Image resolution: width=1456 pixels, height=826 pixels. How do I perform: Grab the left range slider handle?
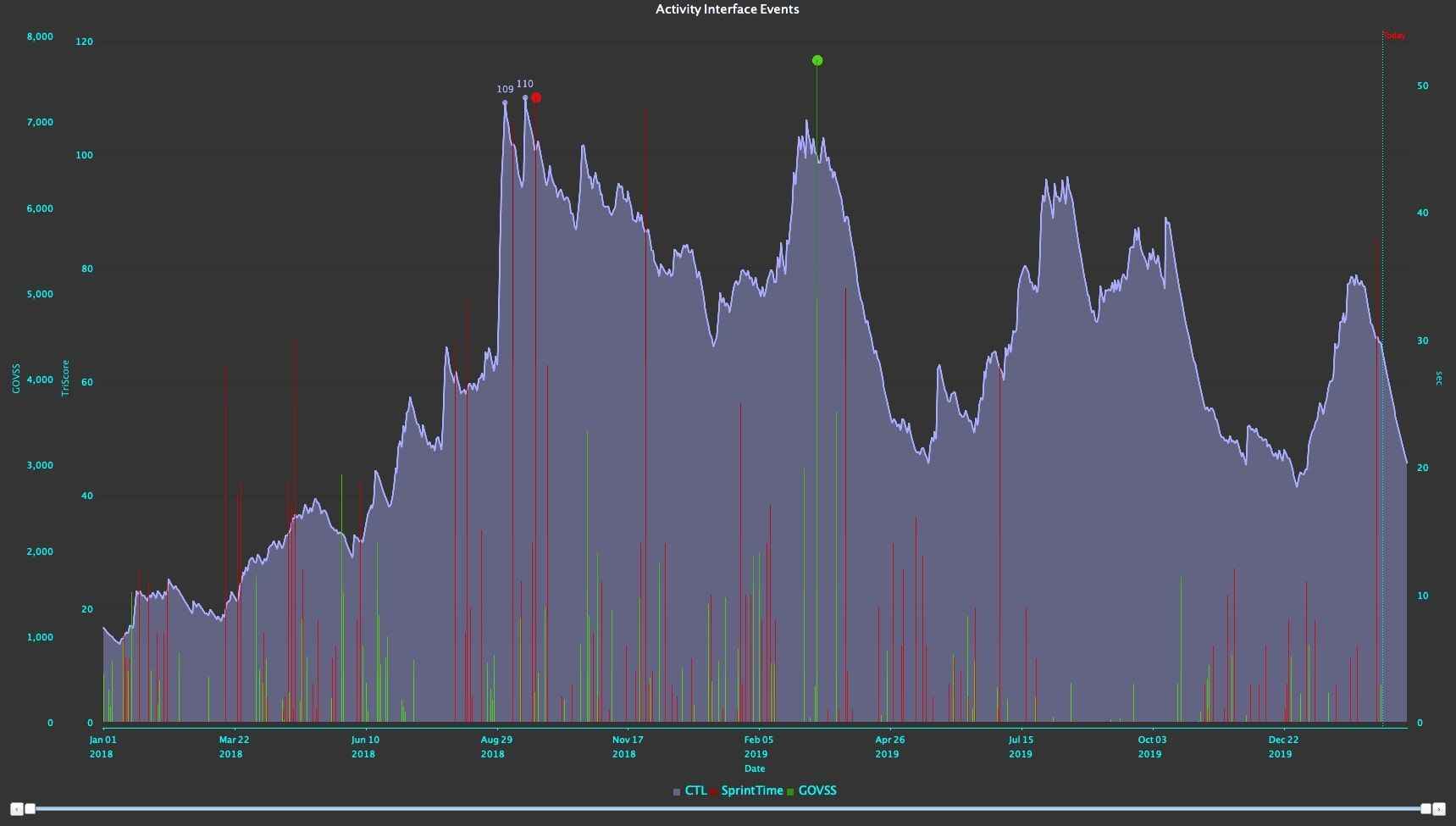coord(30,809)
